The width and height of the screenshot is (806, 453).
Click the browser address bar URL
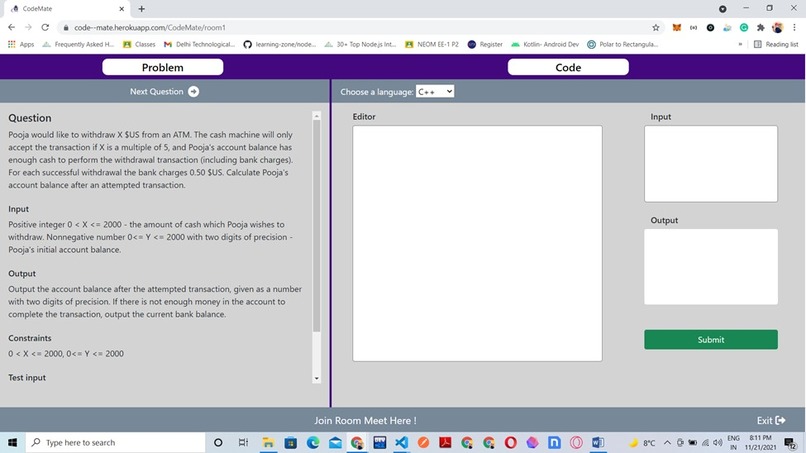click(150, 28)
